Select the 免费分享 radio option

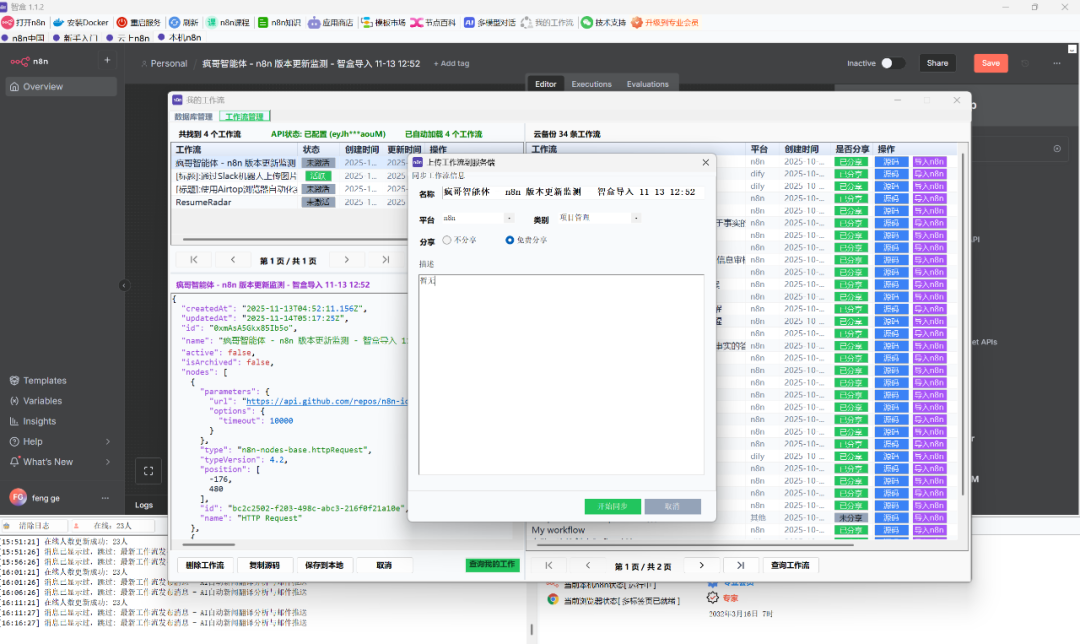coord(510,240)
